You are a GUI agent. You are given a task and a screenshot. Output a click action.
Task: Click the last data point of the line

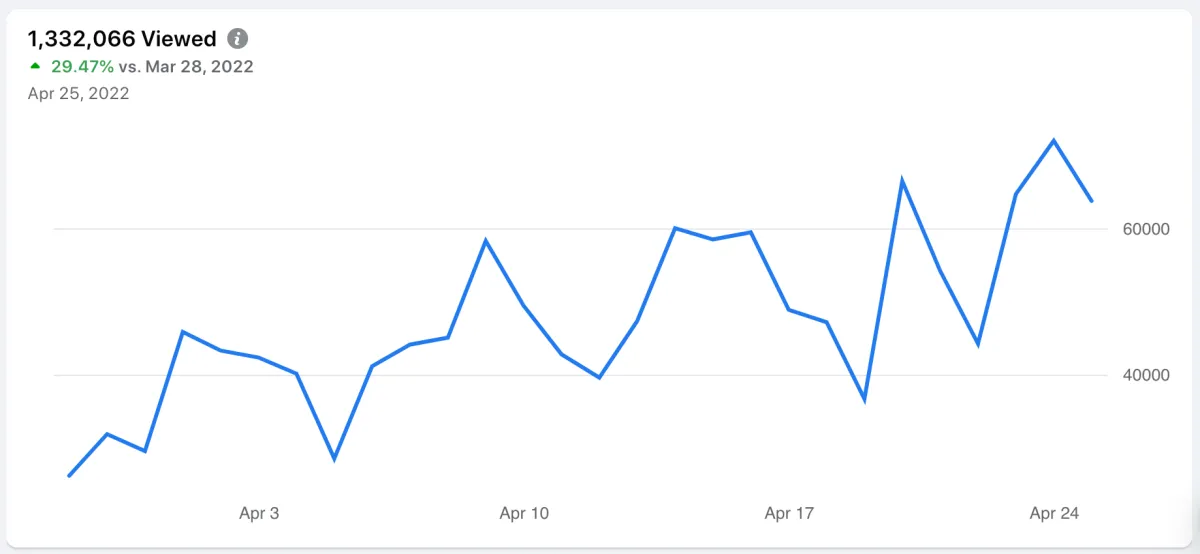[1092, 201]
